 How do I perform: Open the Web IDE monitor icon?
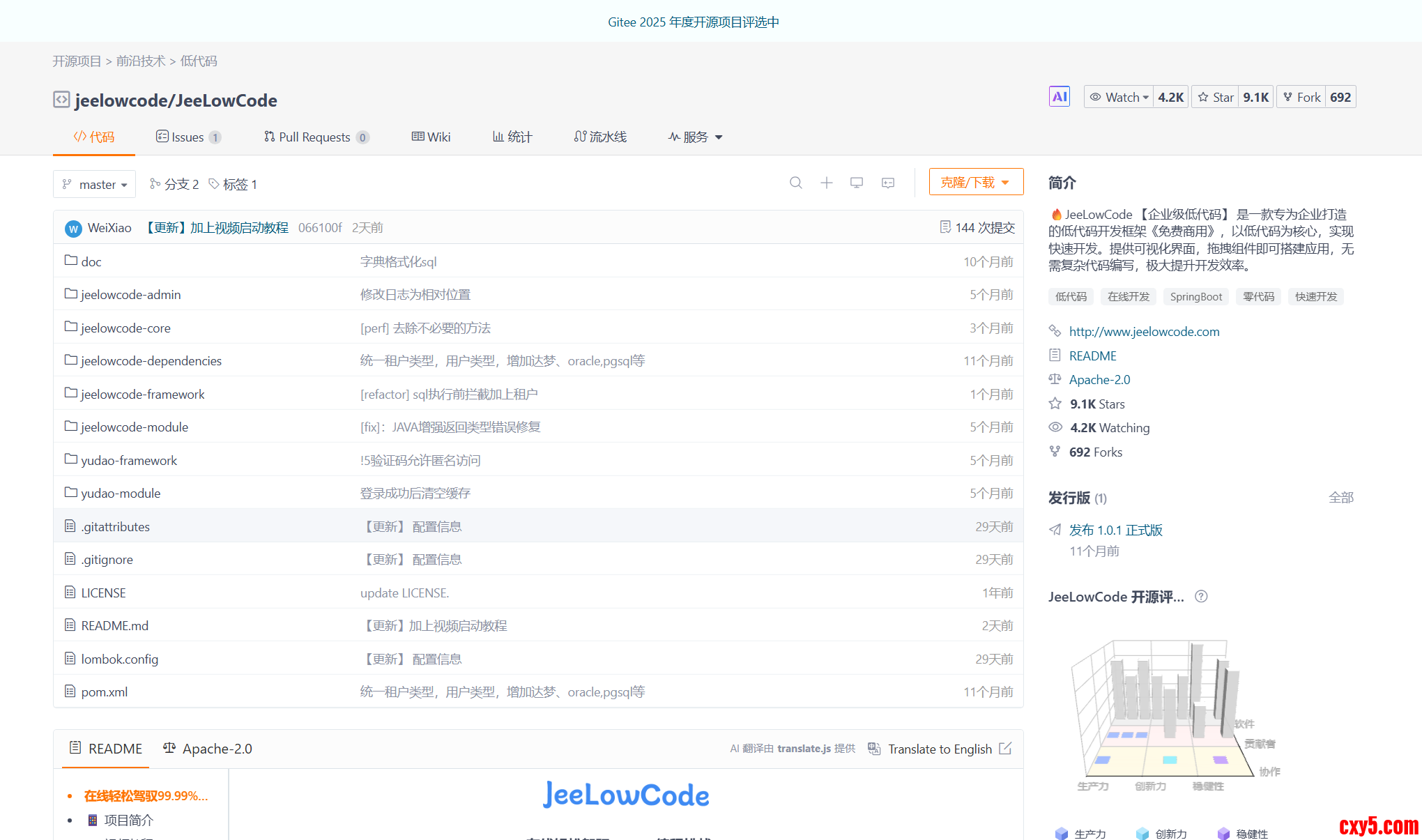point(857,183)
